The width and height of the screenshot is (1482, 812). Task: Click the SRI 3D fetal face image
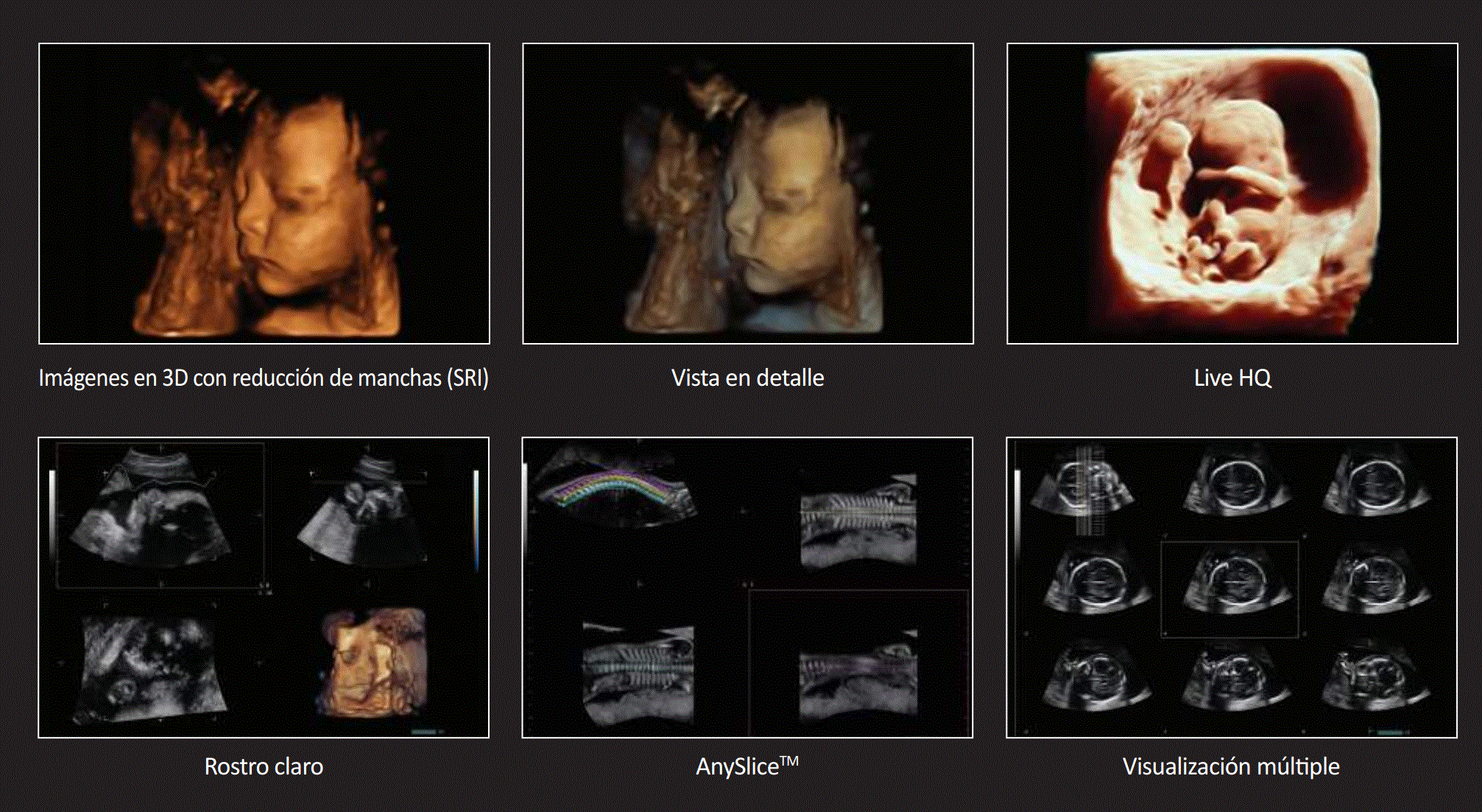[x=264, y=194]
